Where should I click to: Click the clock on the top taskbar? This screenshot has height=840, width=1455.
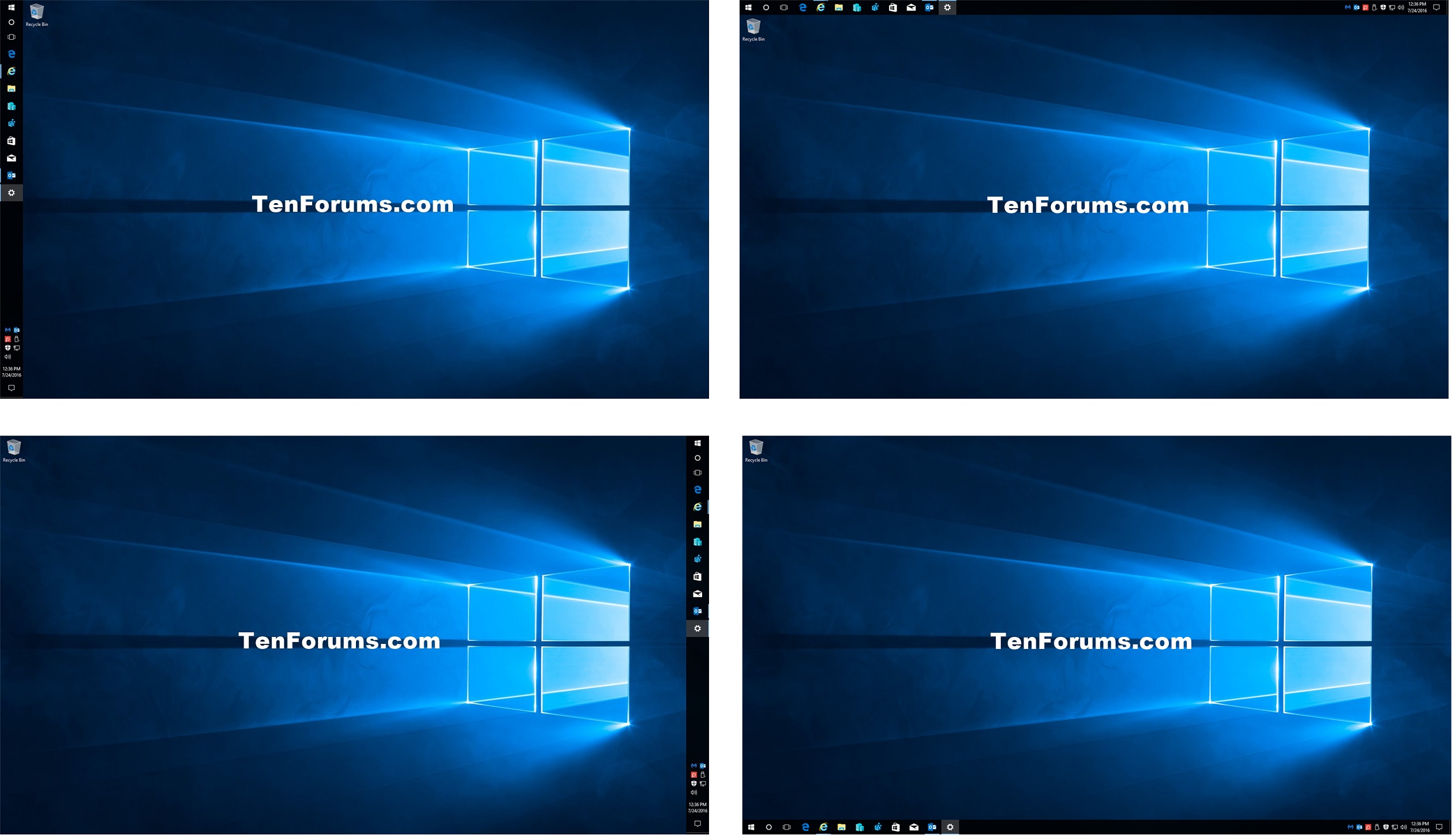[1417, 7]
